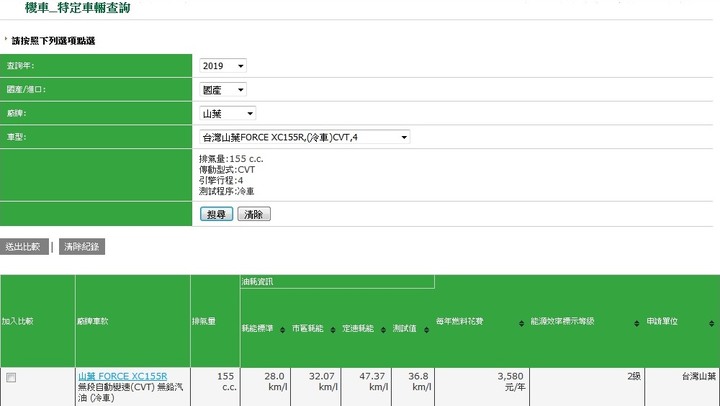This screenshot has width=720, height=406.
Task: Click the 送出比較 submit comparison button
Action: coord(24,247)
